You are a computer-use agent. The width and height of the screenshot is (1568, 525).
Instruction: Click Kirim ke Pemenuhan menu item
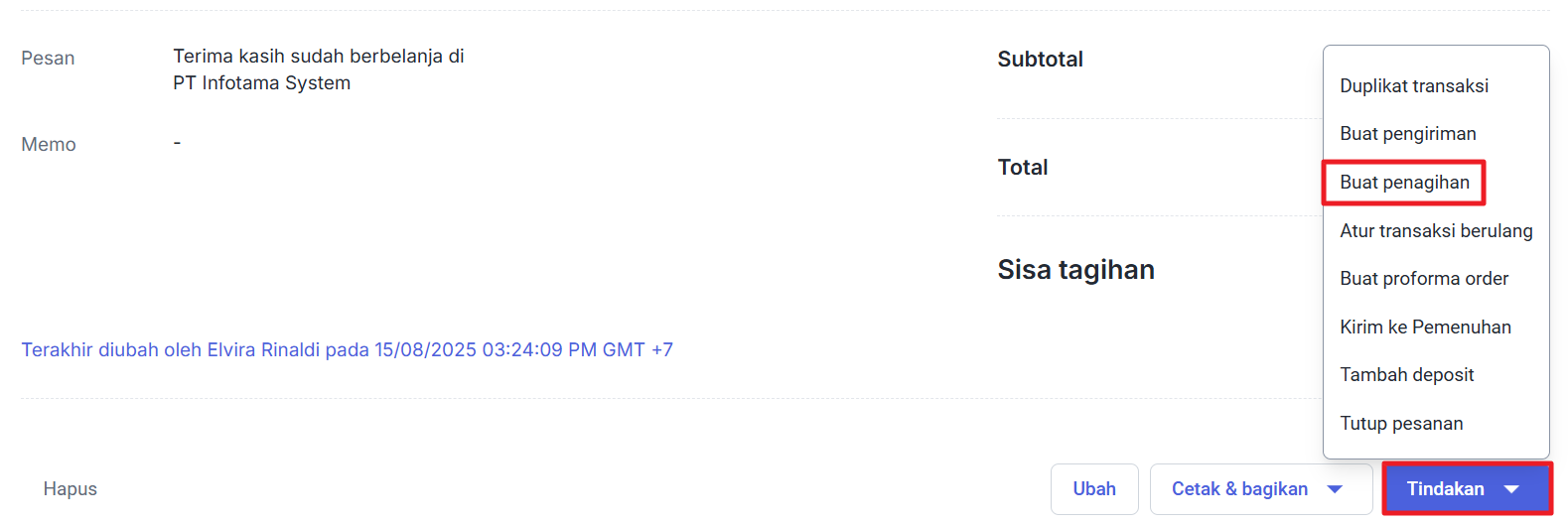[1425, 328]
